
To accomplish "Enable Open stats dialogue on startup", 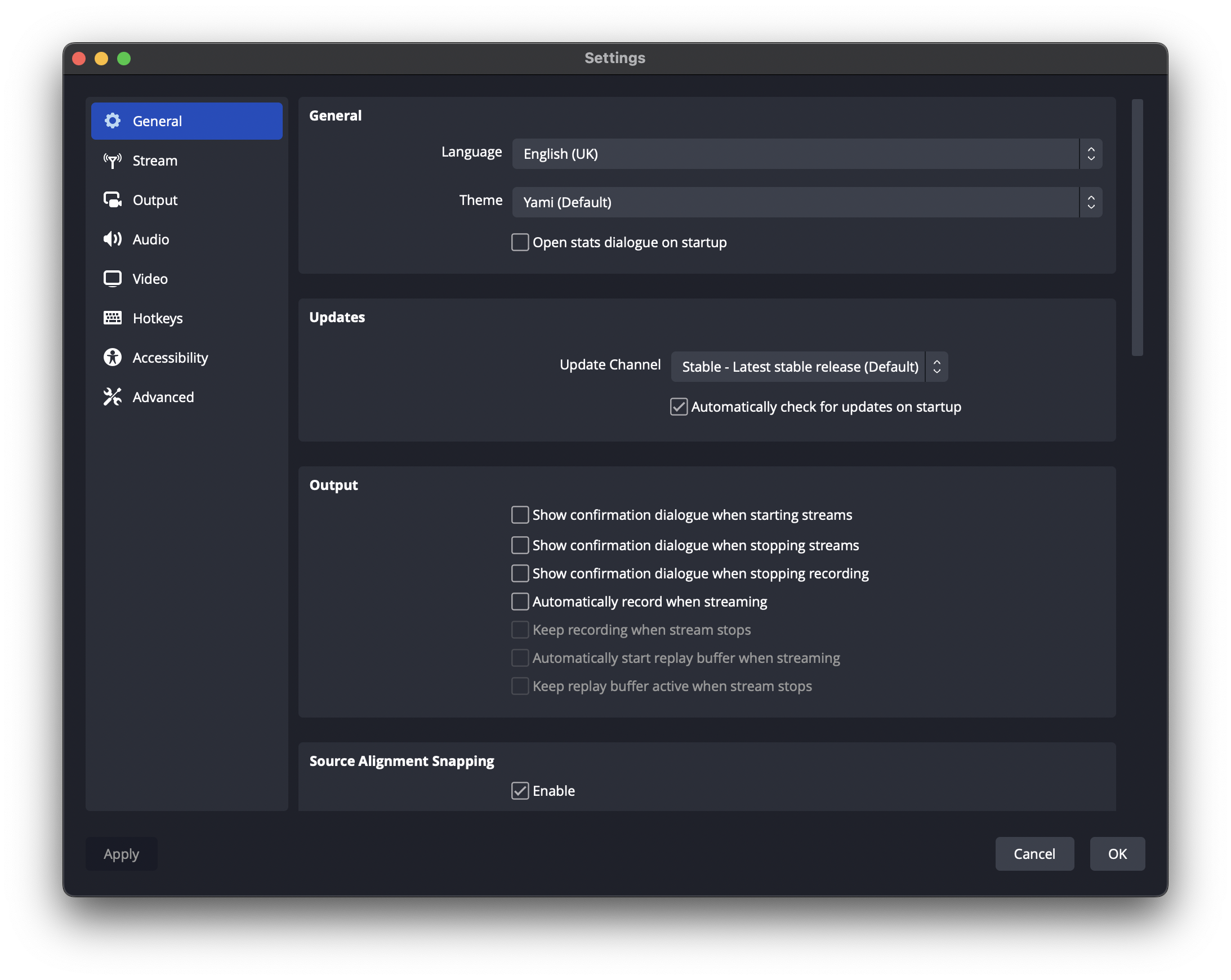I will [x=520, y=243].
